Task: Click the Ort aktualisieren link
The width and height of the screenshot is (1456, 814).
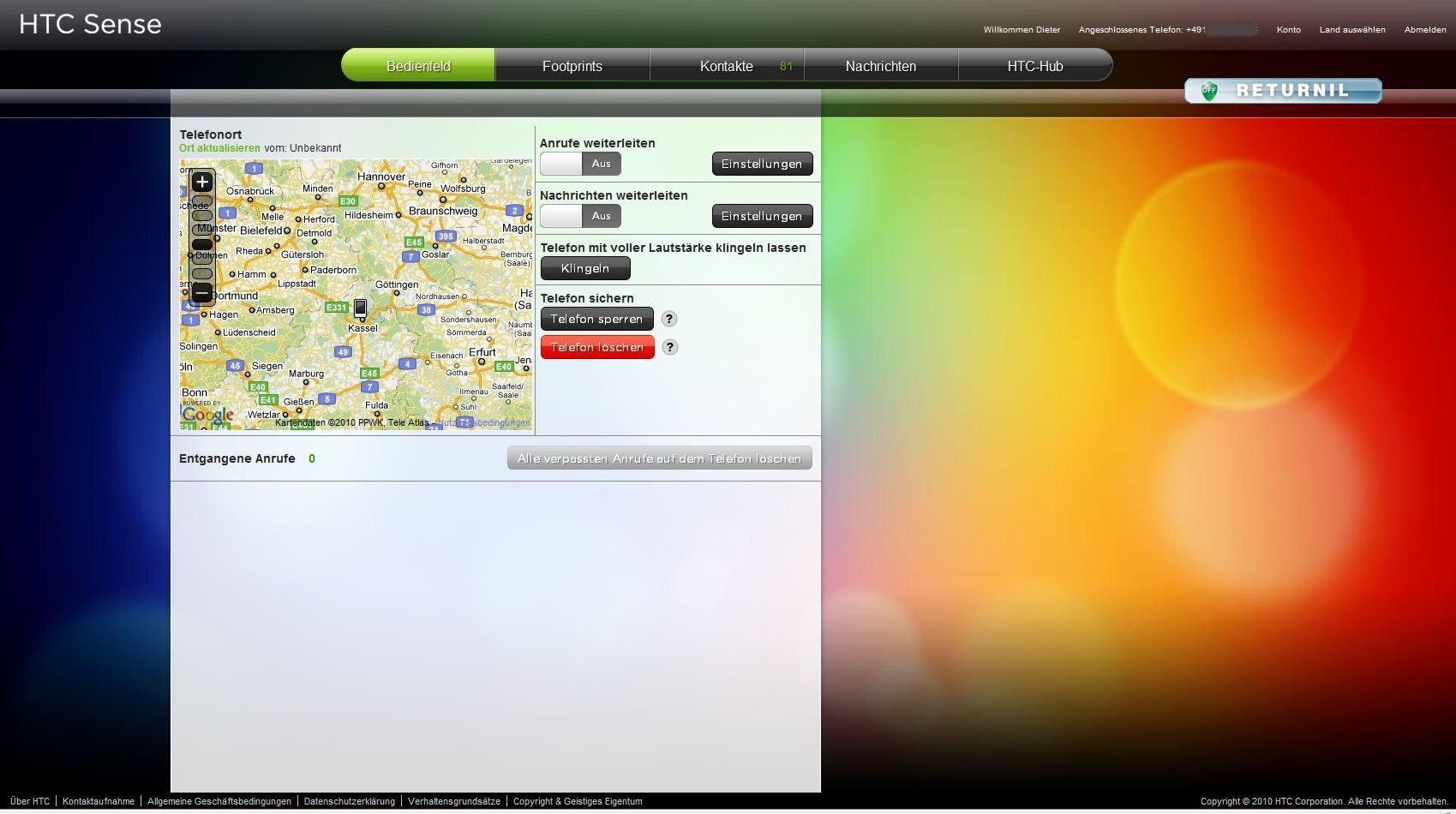Action: point(219,148)
